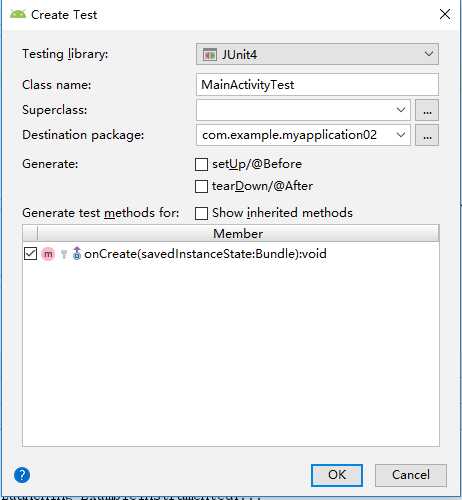The width and height of the screenshot is (462, 500).
Task: Open help via the blue question mark
Action: 22,475
